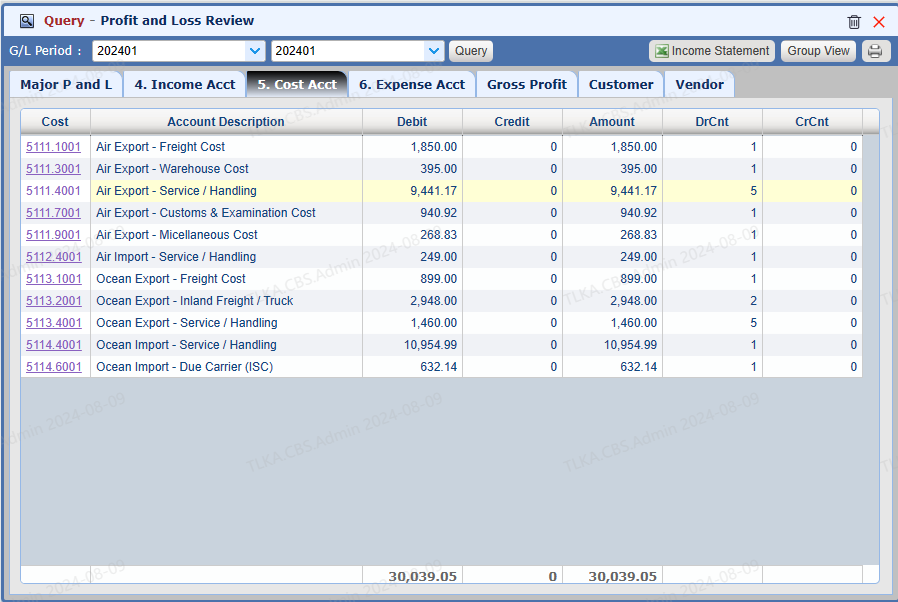Go to the 6. Expense Acct tab
This screenshot has height=602, width=898.
pos(412,84)
